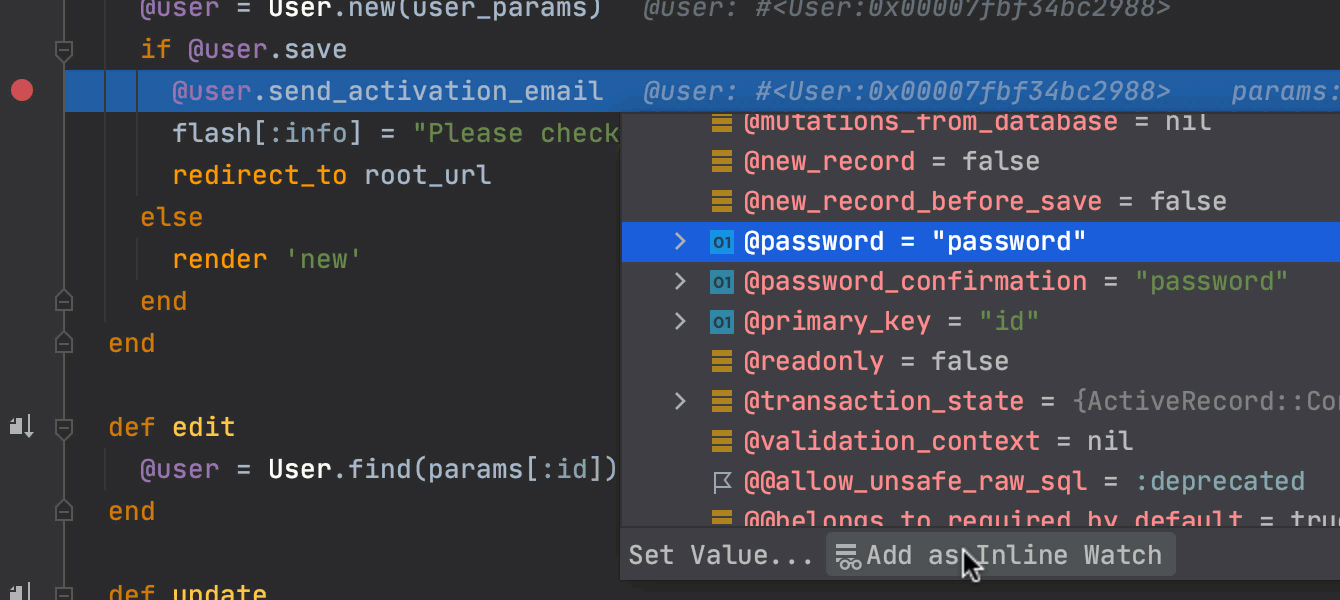Click the flag icon beside @@allow_unsafe_raw_sql
This screenshot has height=600, width=1340.
click(x=722, y=482)
